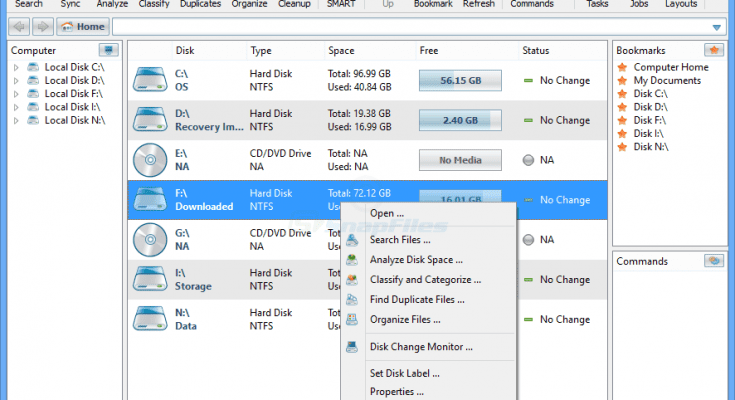Click the C:\ OS hard disk icon

[x=150, y=80]
